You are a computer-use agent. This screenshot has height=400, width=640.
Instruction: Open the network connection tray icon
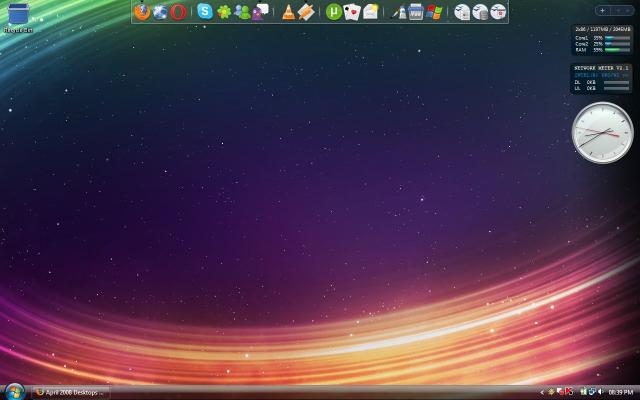pos(592,392)
